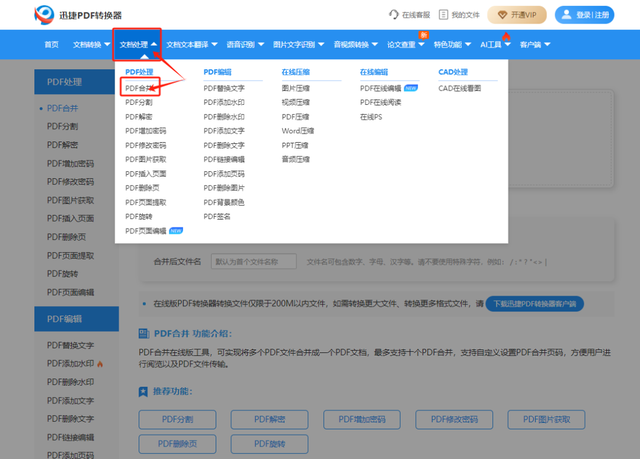This screenshot has height=459, width=640.
Task: Choose 音频压缩 under 在线压缩
Action: (x=296, y=160)
